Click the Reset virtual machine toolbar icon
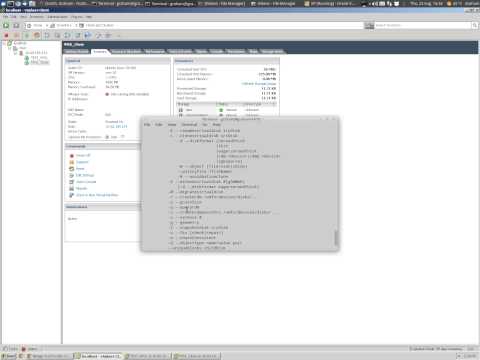Image resolution: width=480 pixels, height=360 pixels. pos(37,35)
